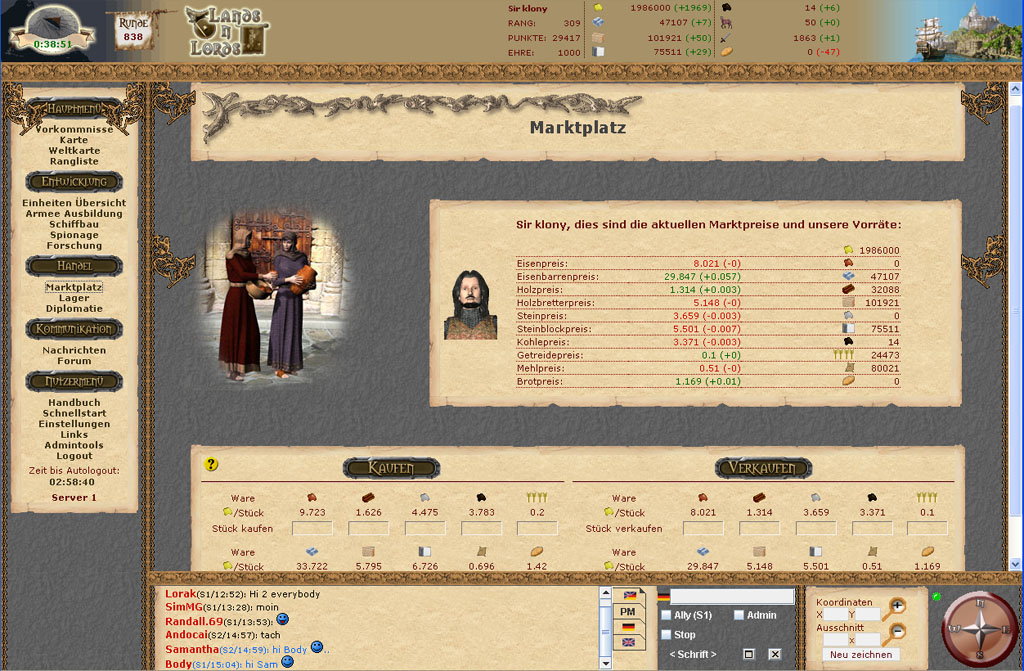Click the compass rose navigation control
Screen dimensions: 1024x671
point(979,630)
